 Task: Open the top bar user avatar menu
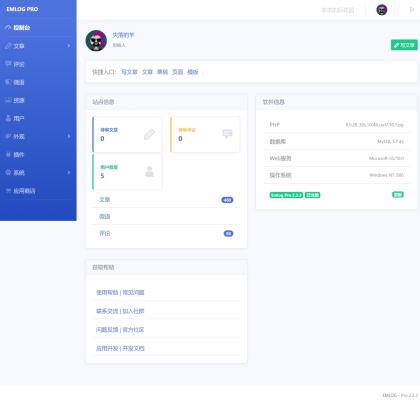pos(382,10)
